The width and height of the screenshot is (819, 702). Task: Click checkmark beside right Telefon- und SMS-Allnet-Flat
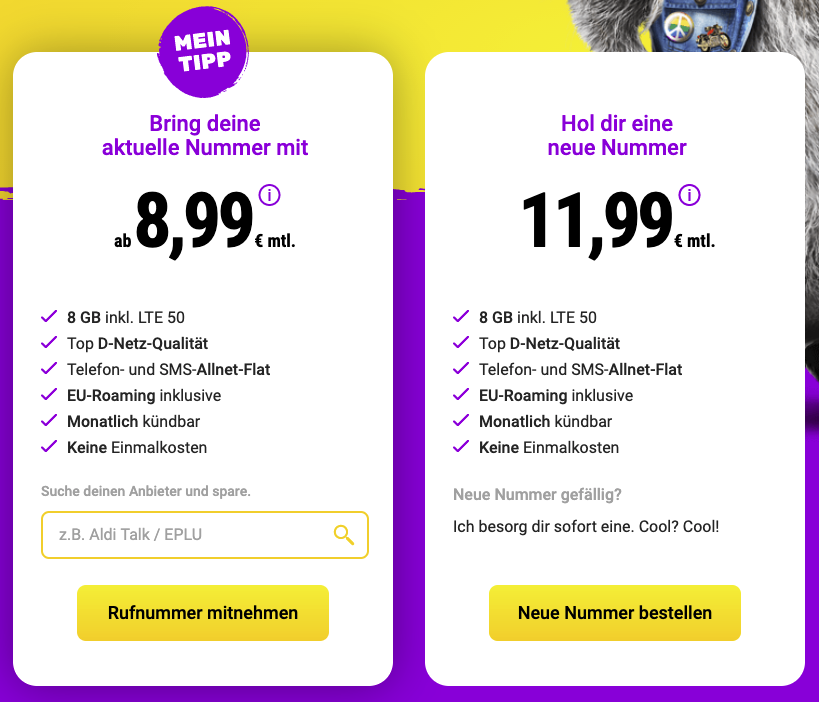point(461,369)
